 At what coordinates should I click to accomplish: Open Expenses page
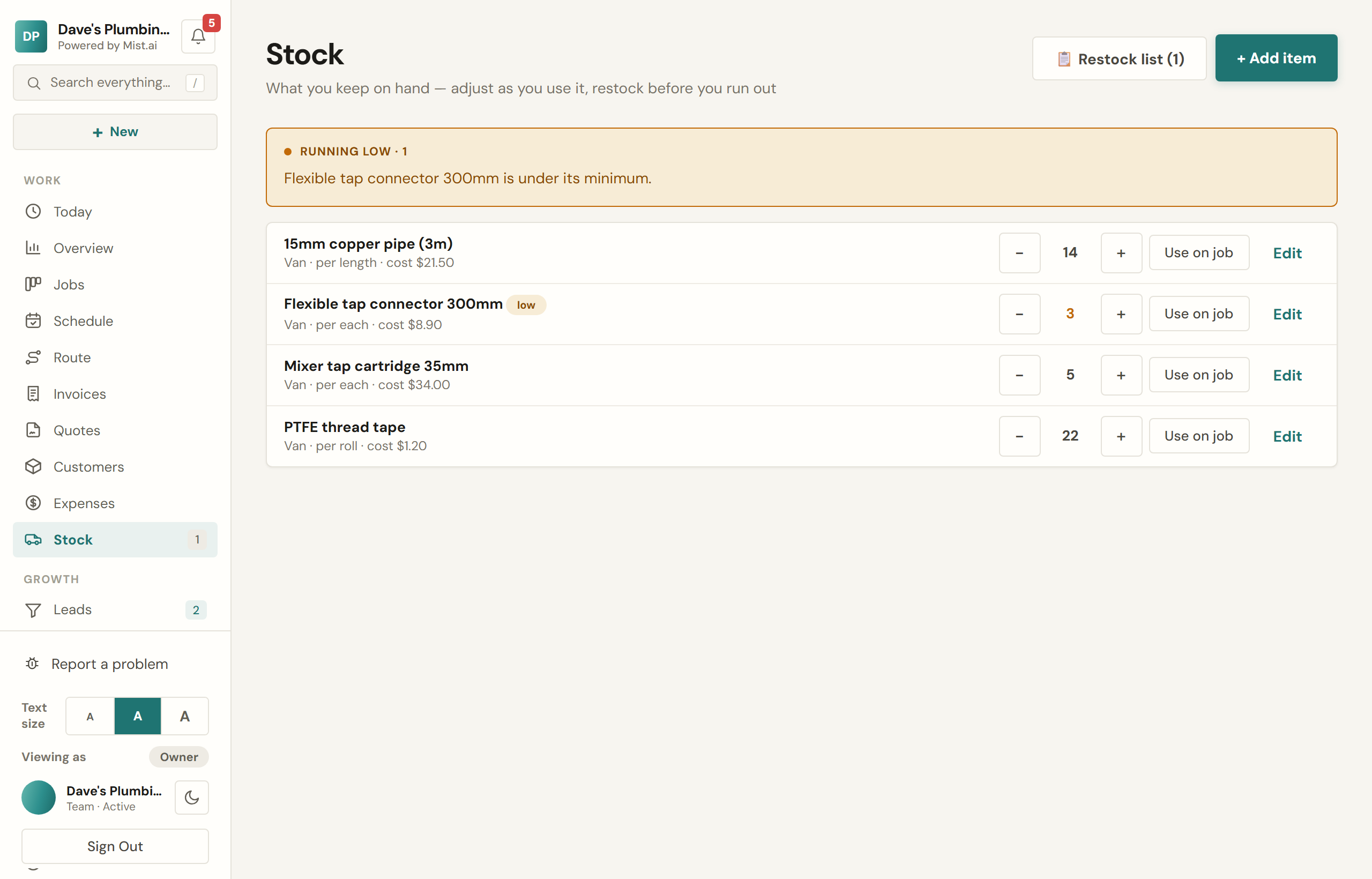coord(115,503)
